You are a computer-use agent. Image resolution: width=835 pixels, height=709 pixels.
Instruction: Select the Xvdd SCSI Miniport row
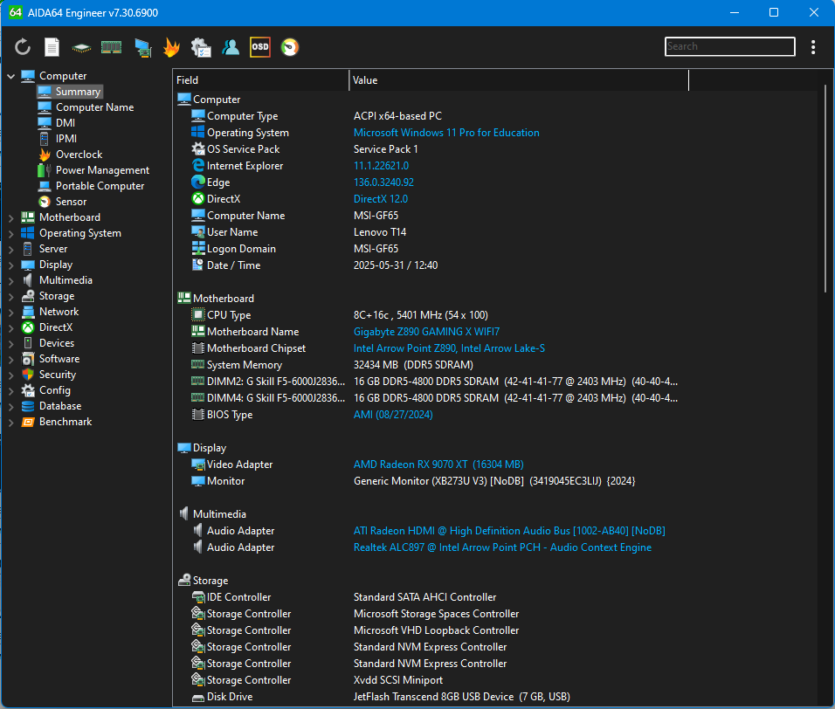[431, 680]
